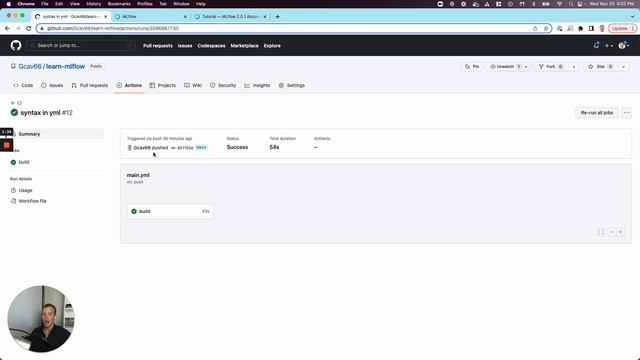Click the browser forward button
The height and width of the screenshot is (360, 640).
click(18, 28)
